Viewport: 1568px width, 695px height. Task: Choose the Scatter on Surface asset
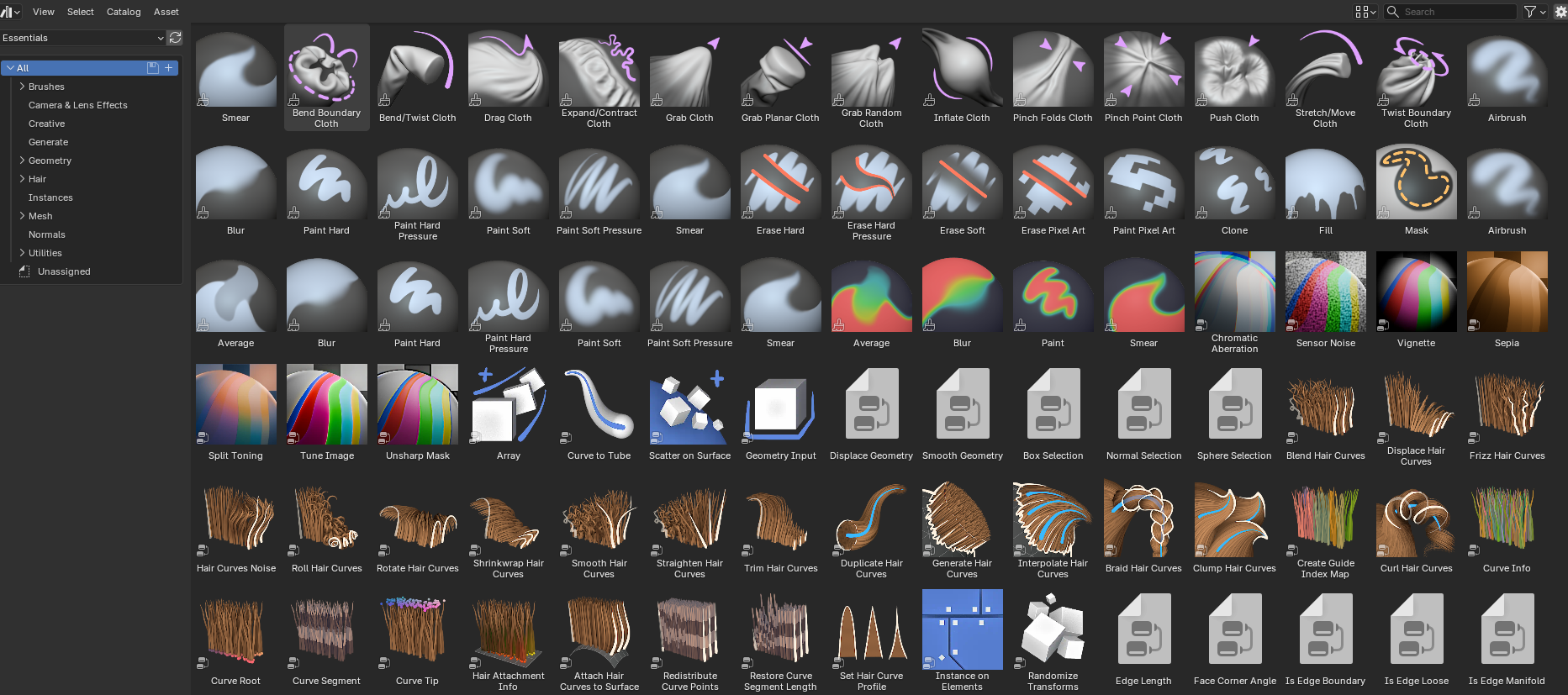tap(690, 415)
